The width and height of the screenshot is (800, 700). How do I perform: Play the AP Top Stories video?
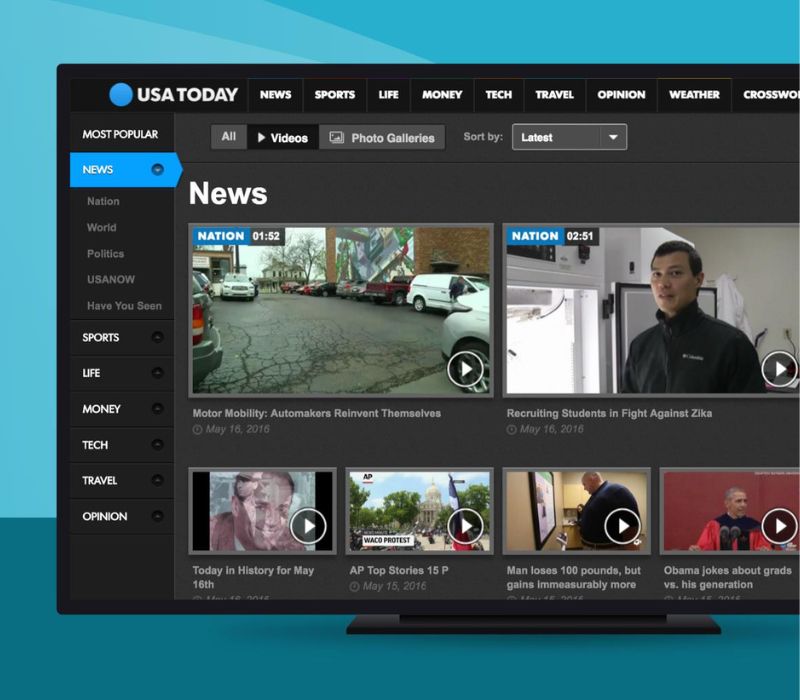click(465, 526)
